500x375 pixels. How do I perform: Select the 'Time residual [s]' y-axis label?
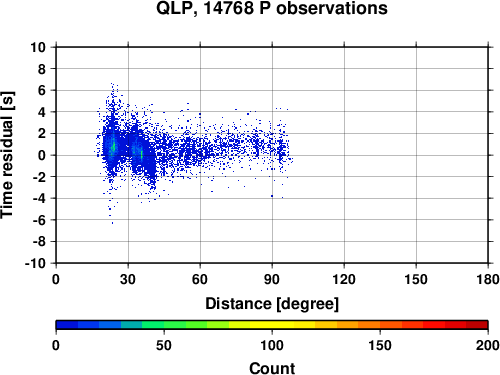7,155
